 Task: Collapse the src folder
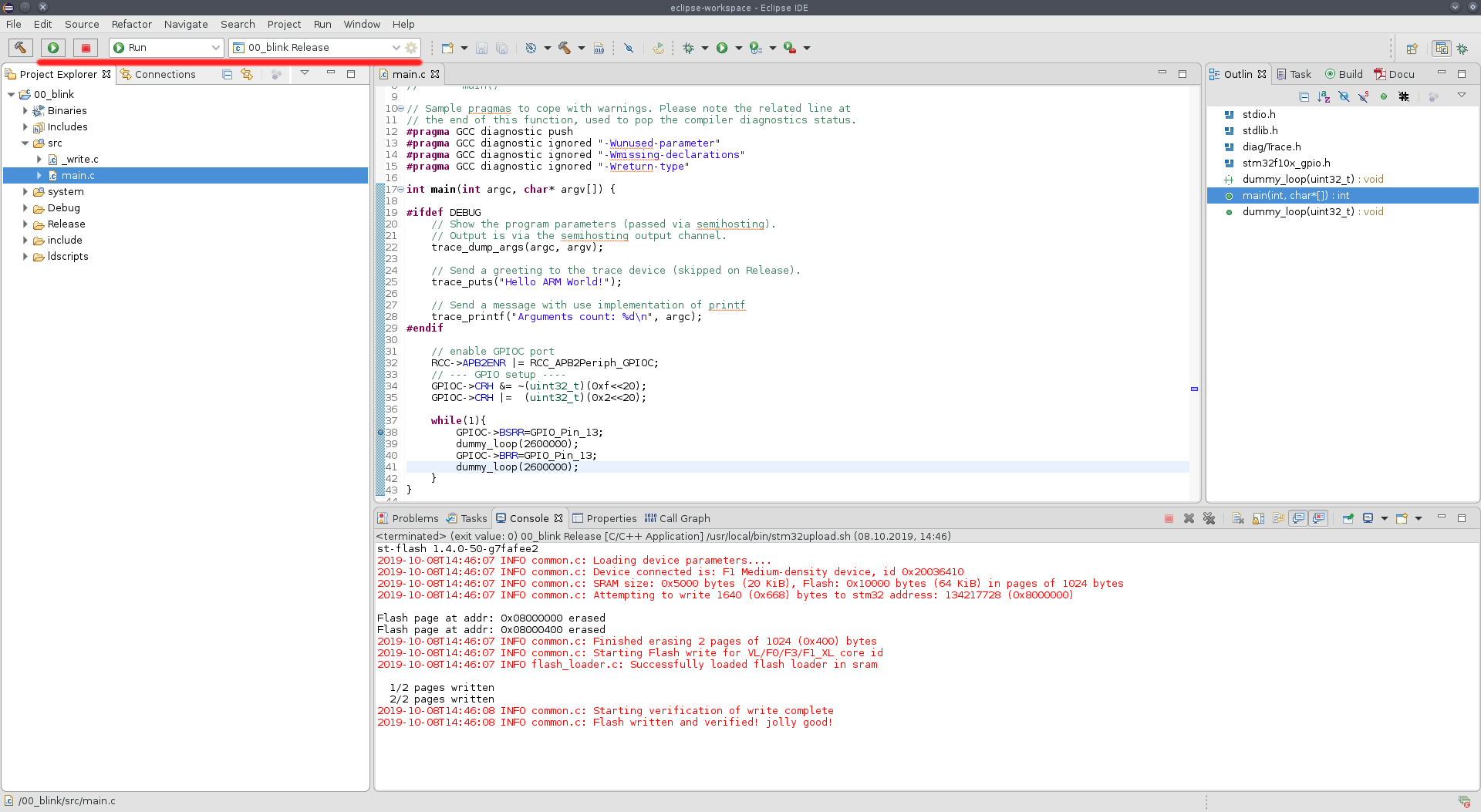(x=25, y=143)
